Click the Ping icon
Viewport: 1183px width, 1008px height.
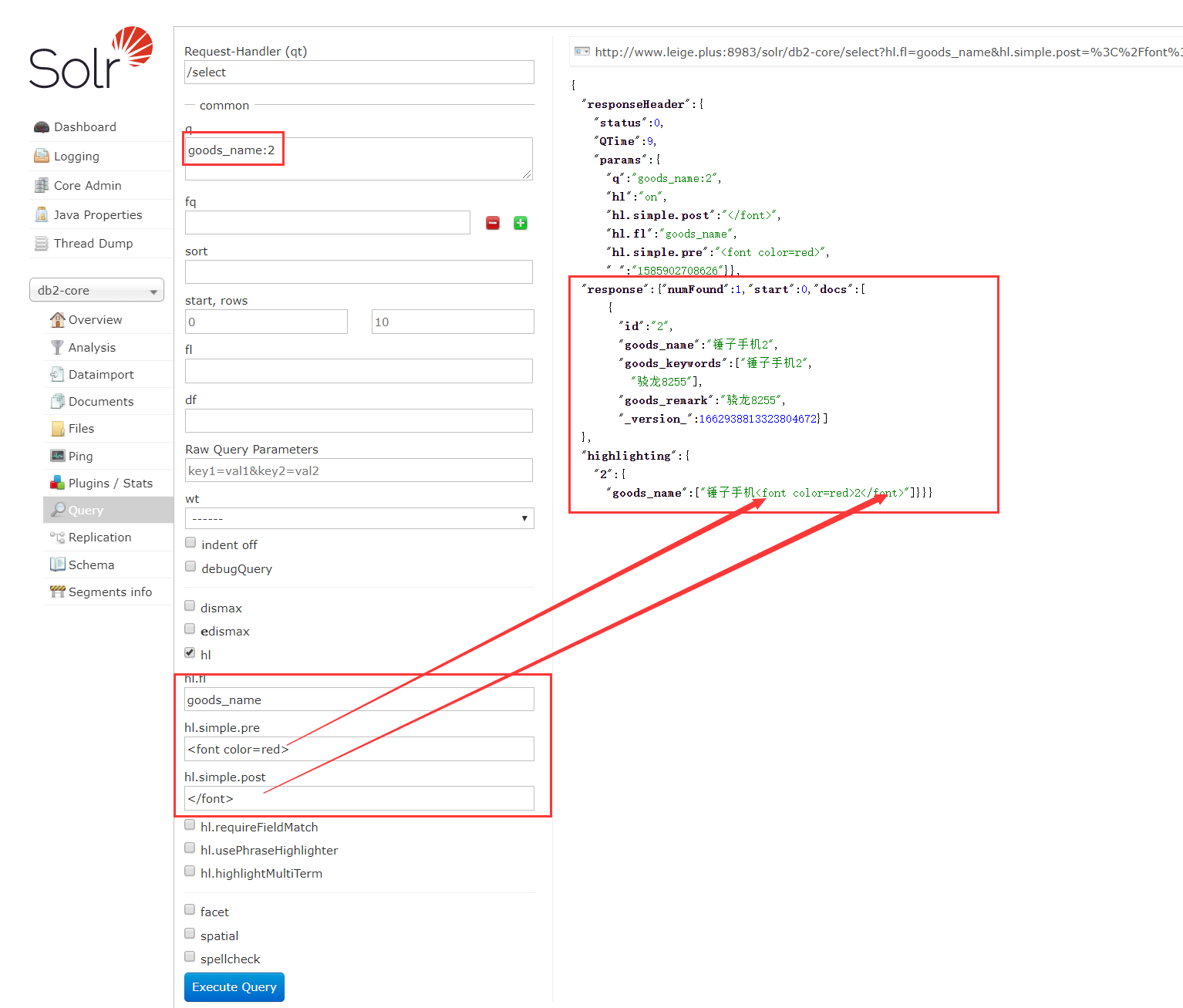coord(57,457)
